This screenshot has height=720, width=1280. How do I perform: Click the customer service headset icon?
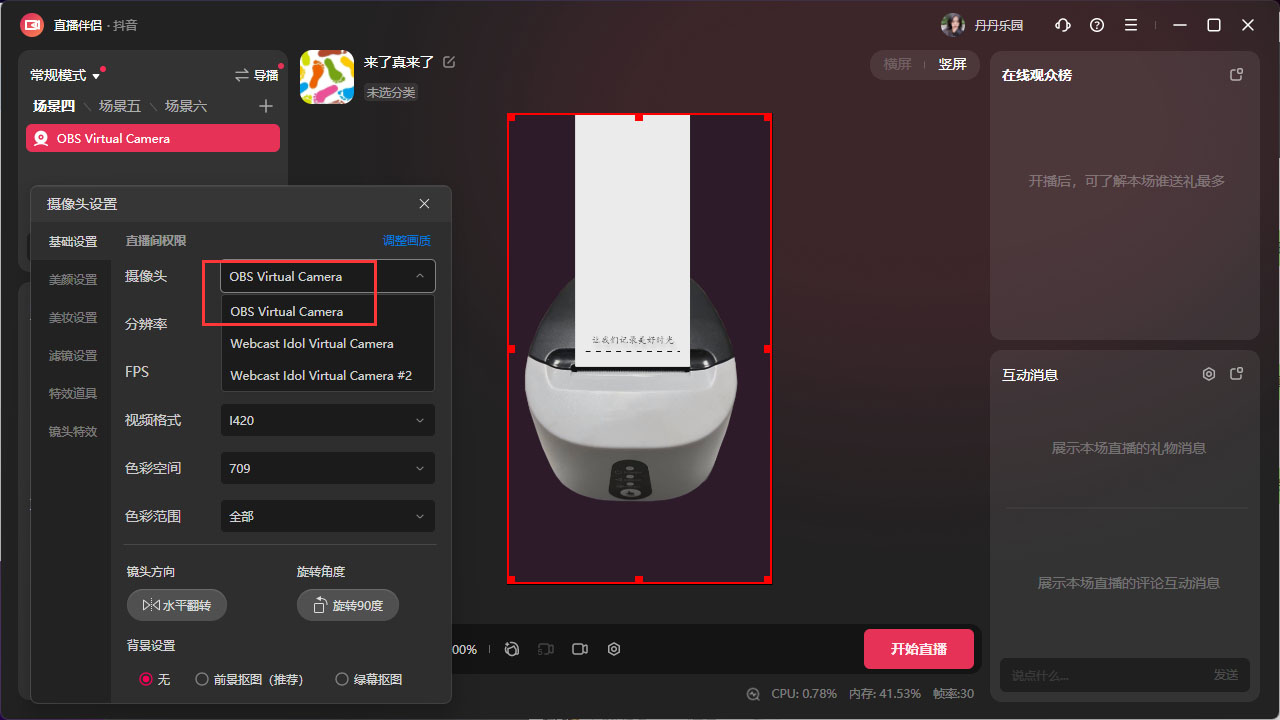tap(1063, 25)
